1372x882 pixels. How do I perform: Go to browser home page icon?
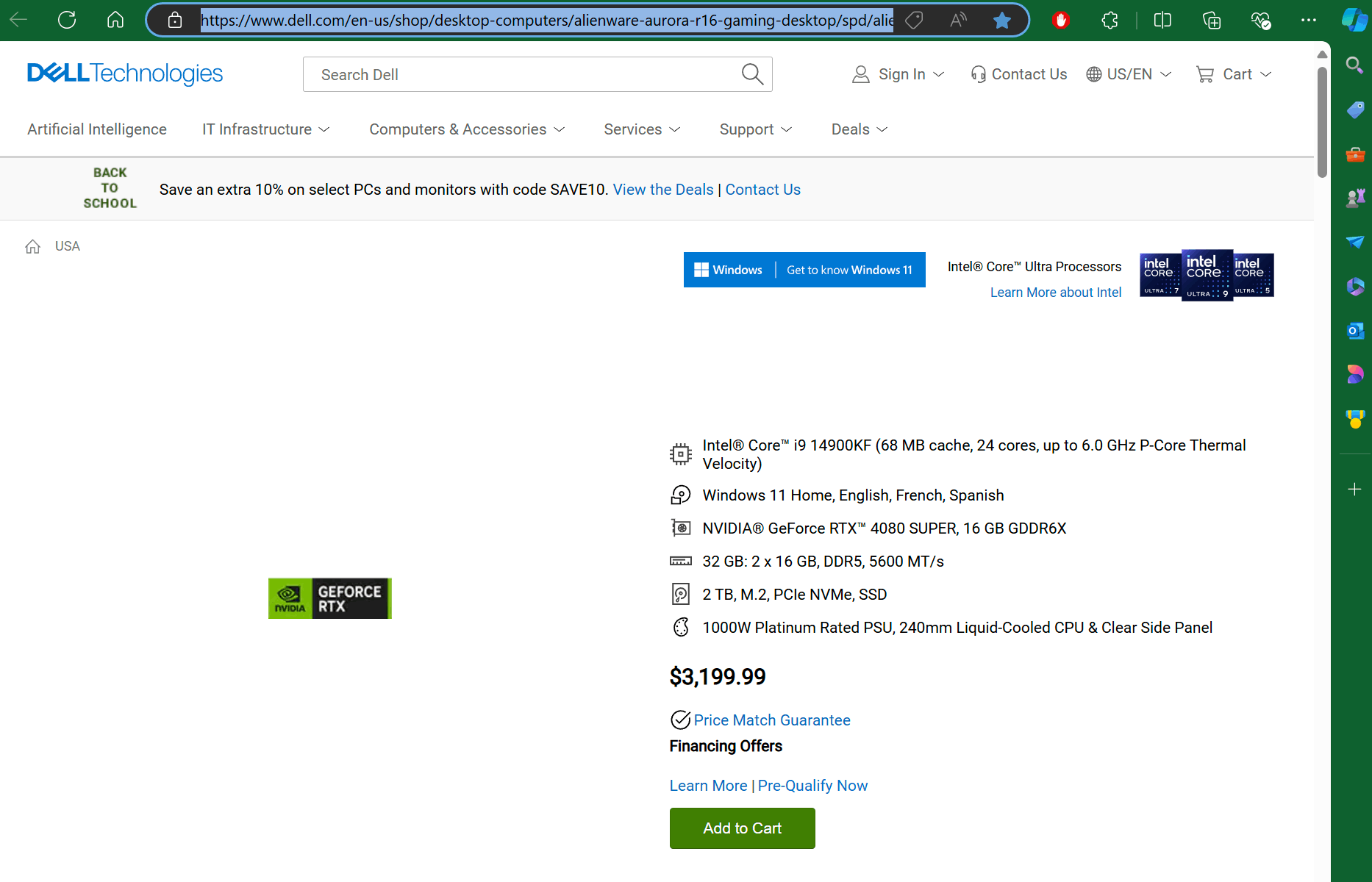(x=115, y=20)
